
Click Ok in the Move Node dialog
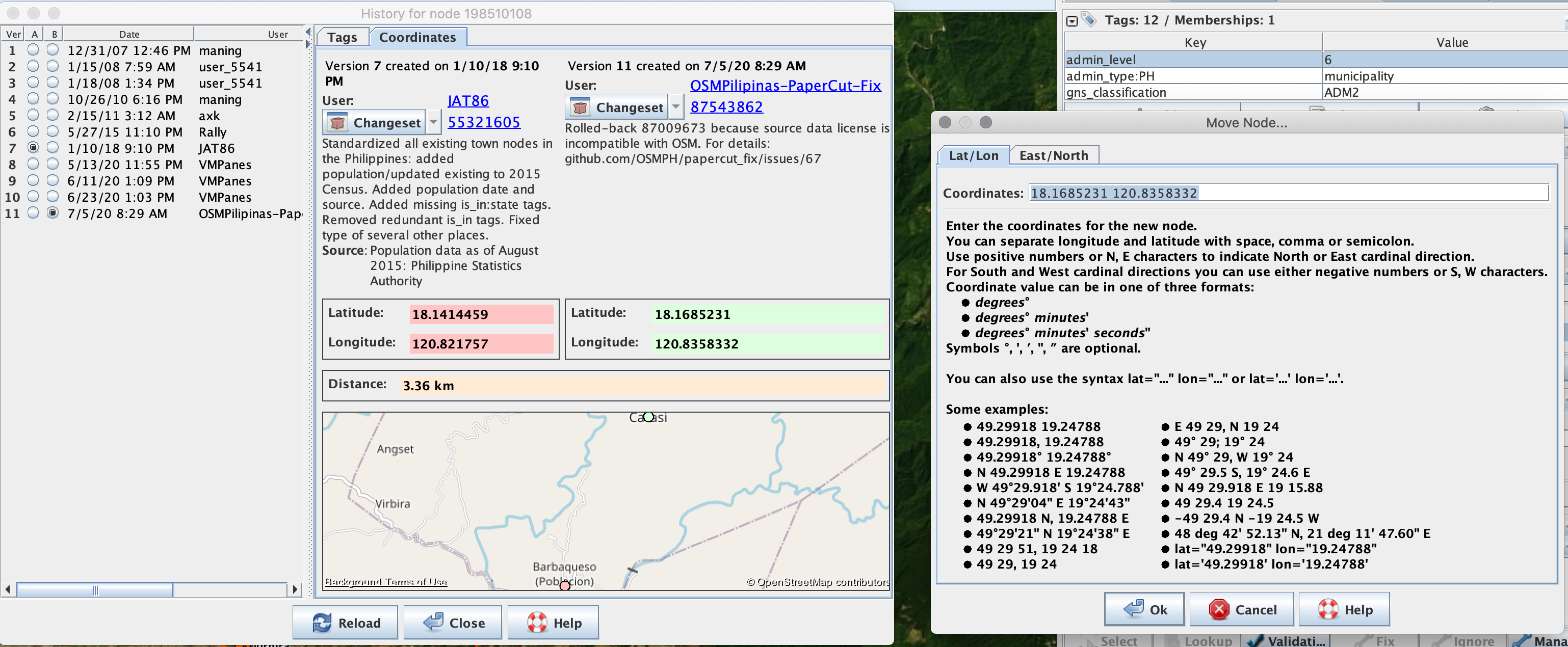[1144, 609]
